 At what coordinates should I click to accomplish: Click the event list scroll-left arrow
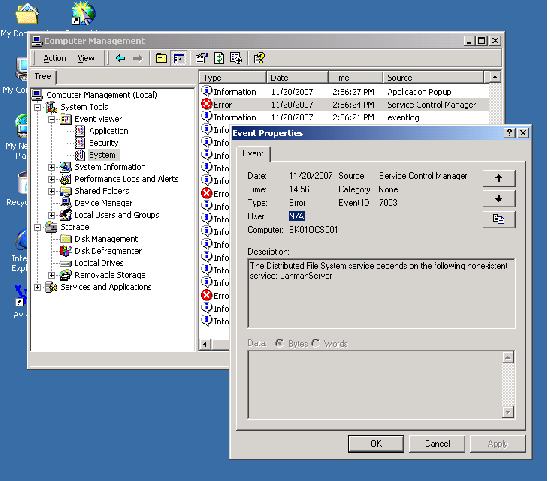(x=204, y=345)
